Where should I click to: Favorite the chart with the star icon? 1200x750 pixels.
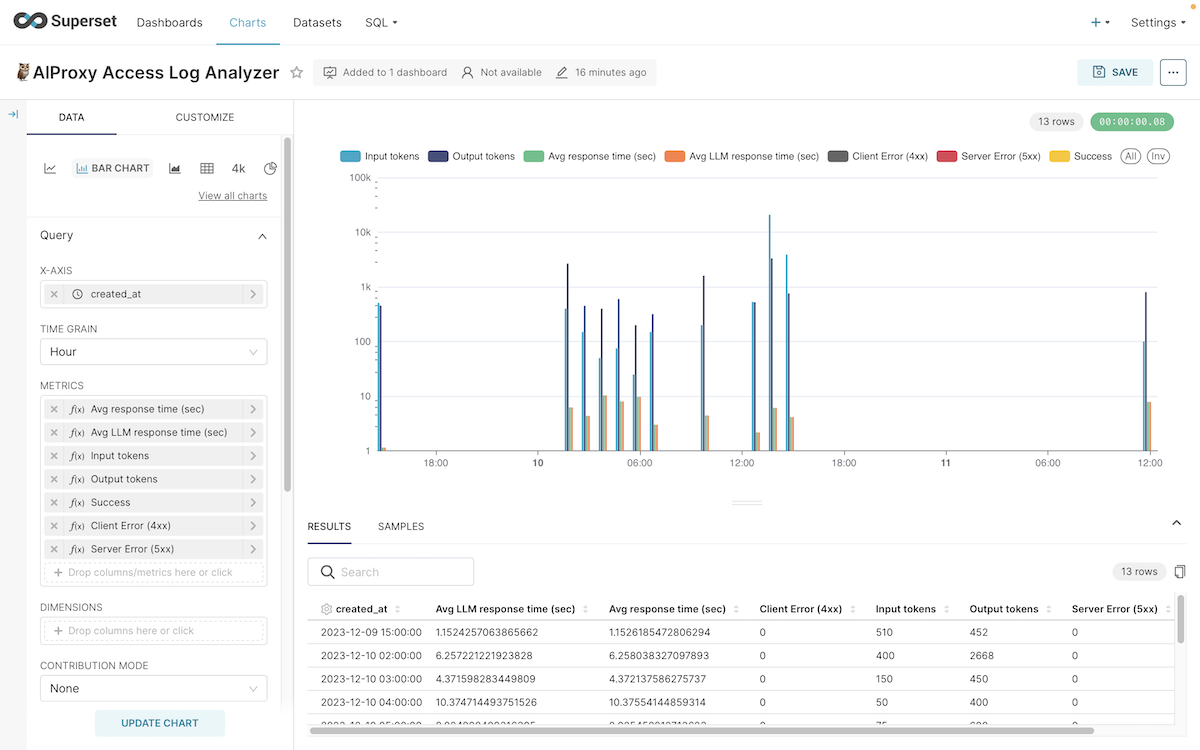[x=296, y=72]
